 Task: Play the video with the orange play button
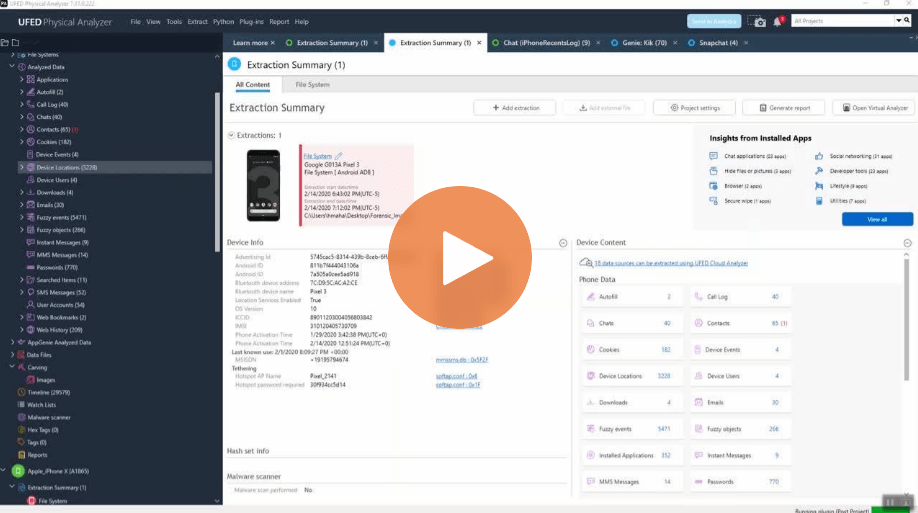460,258
